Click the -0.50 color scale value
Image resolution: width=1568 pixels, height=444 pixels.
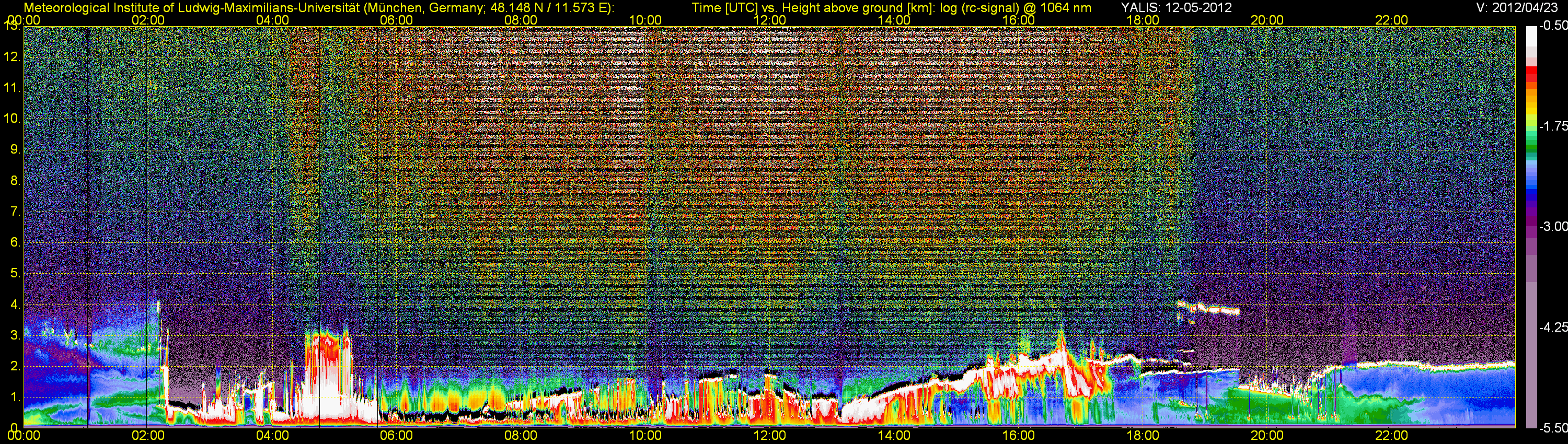1553,26
